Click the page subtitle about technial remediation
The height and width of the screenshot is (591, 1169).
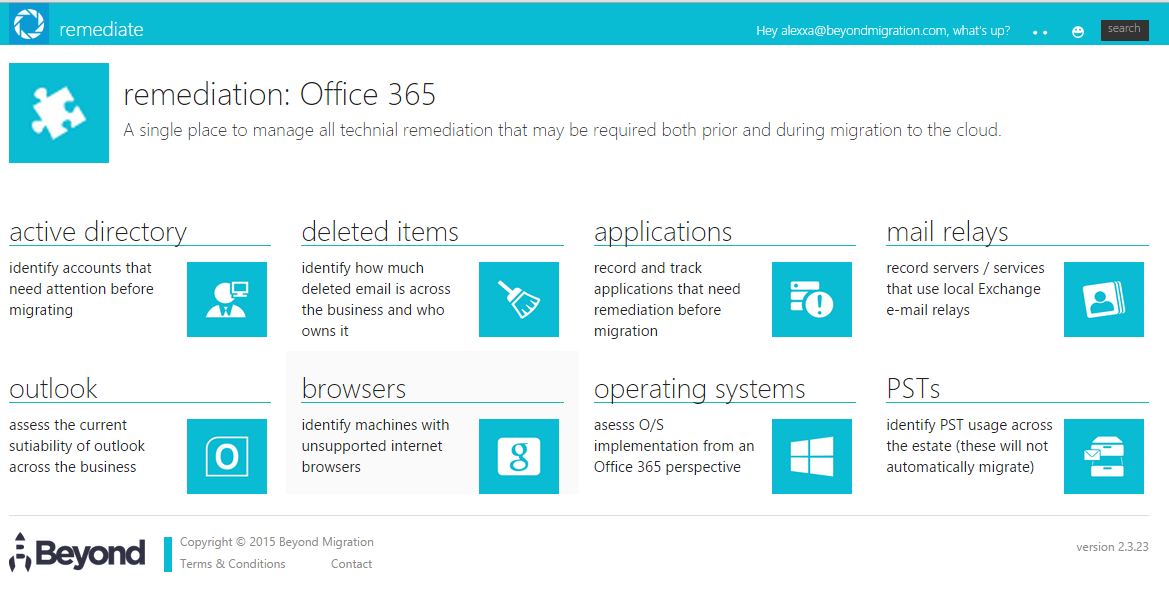(562, 130)
